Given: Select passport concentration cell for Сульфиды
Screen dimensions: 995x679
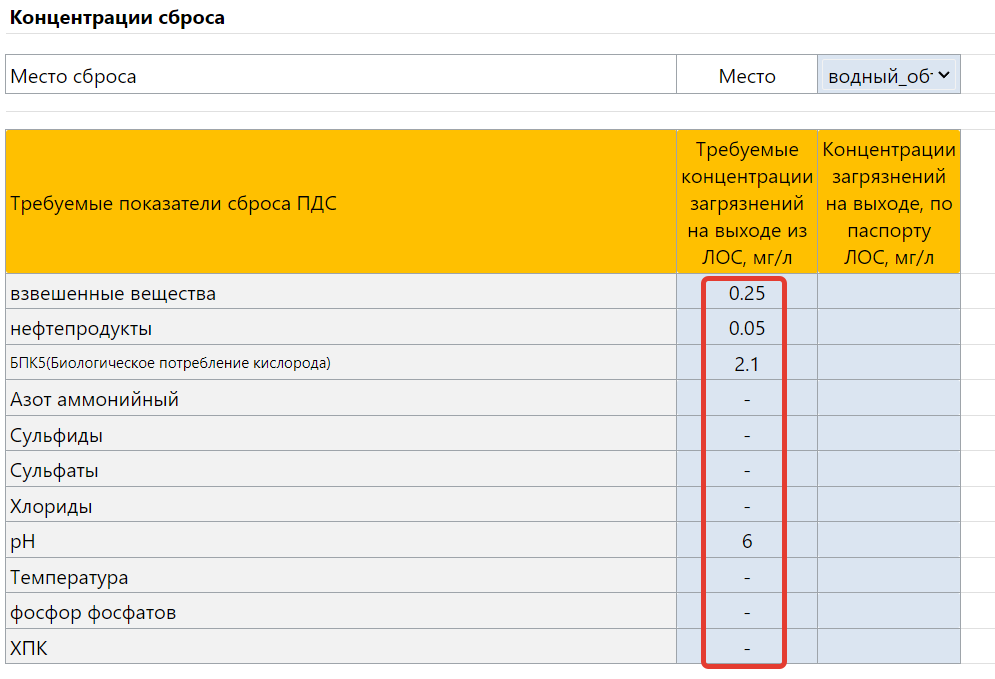Looking at the screenshot, I should [x=888, y=434].
